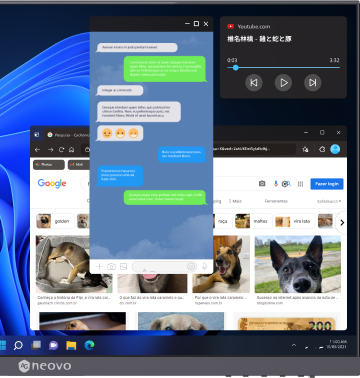This screenshot has height=378, width=360.
Task: Play the YouTube media track
Action: tap(283, 83)
